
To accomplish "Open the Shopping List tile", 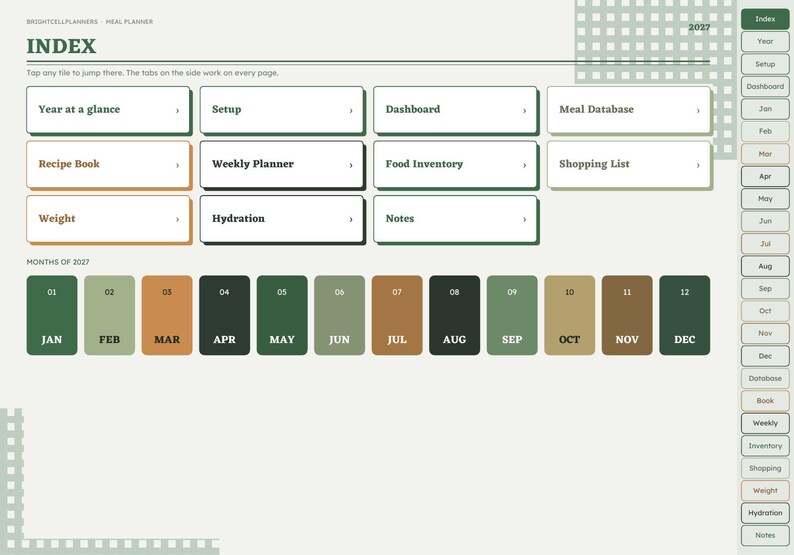I will (629, 165).
